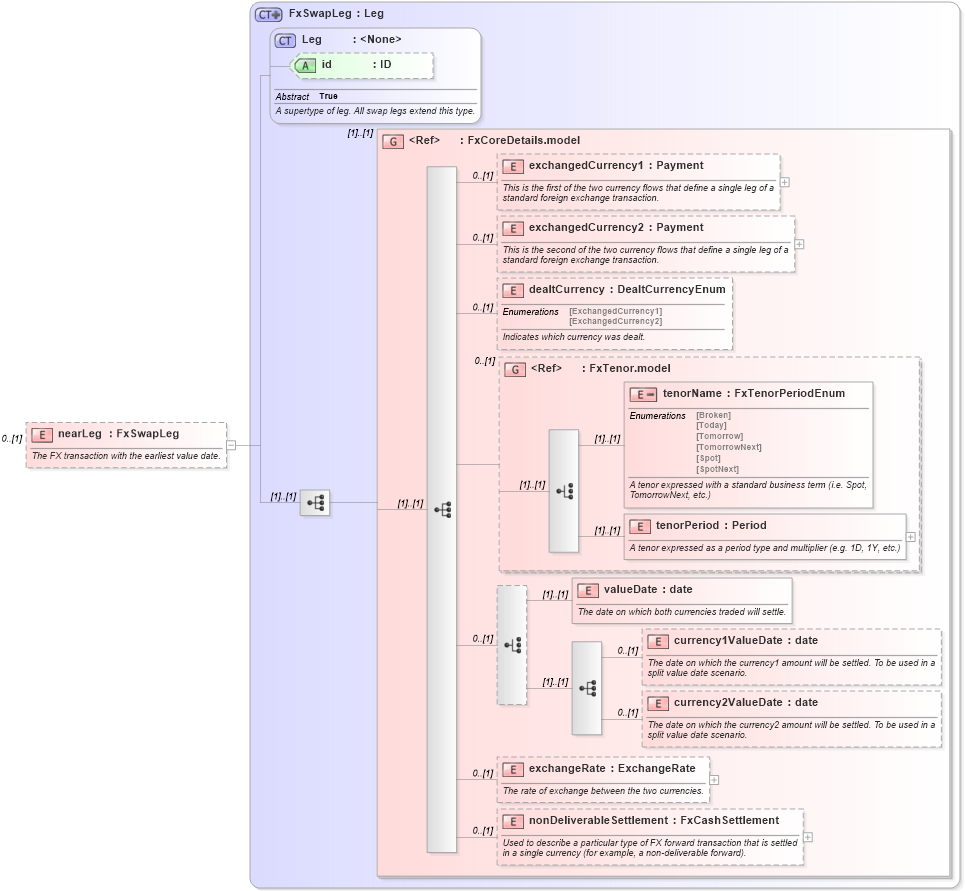Click the currency1/currency2 value date sequence compositor
Viewport: 965px width, 891px height.
click(587, 688)
